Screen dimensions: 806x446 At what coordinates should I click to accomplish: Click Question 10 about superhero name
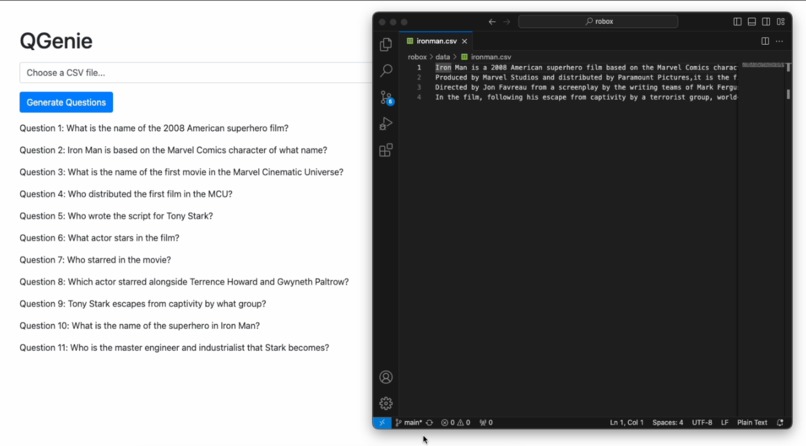[x=140, y=326]
